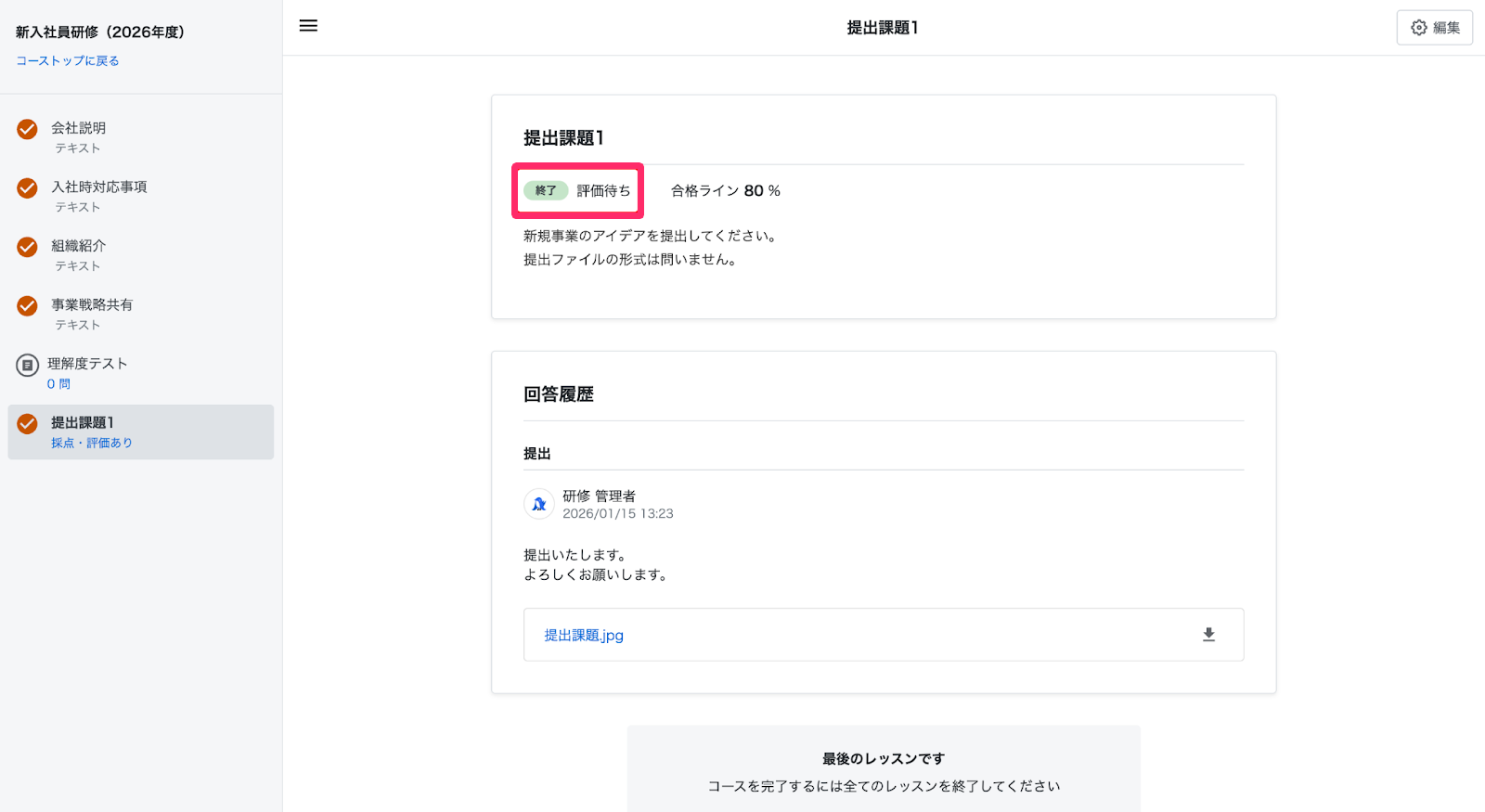This screenshot has height=812, width=1485.
Task: Click sidebar 提出課題1 checkmark icon
Action: (x=28, y=423)
